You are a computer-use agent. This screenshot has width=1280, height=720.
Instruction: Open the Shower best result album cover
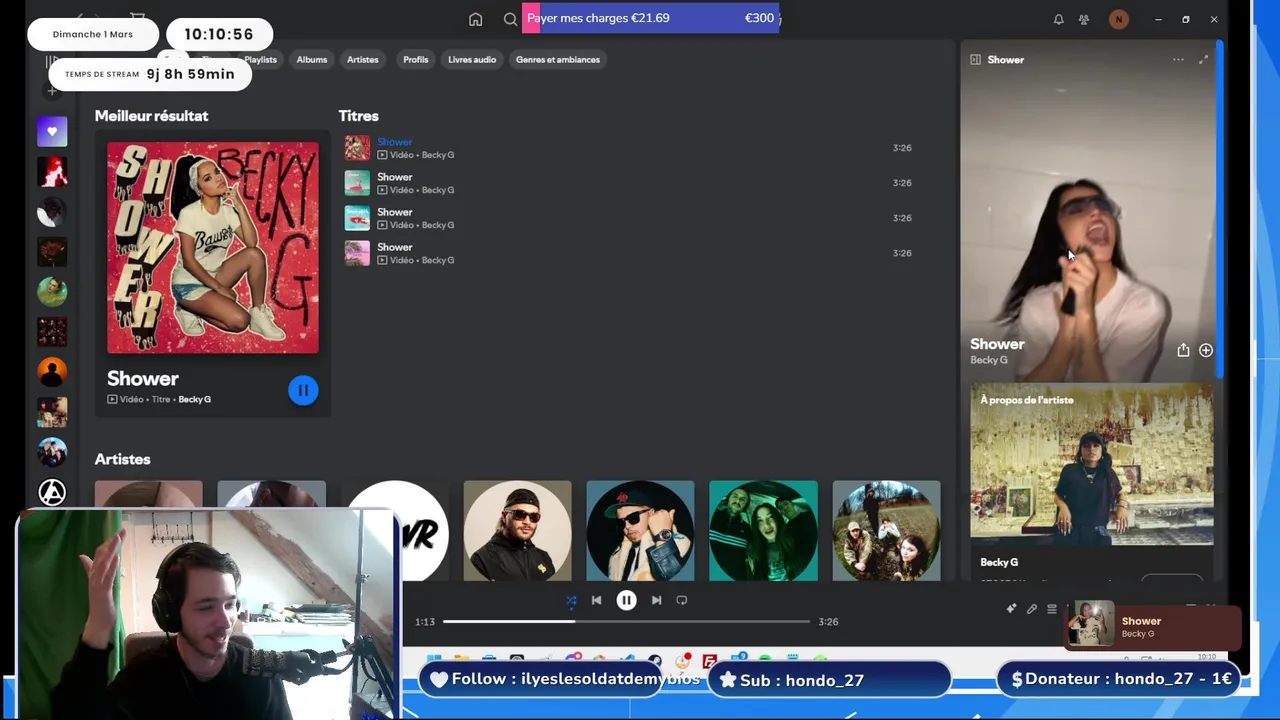[213, 247]
